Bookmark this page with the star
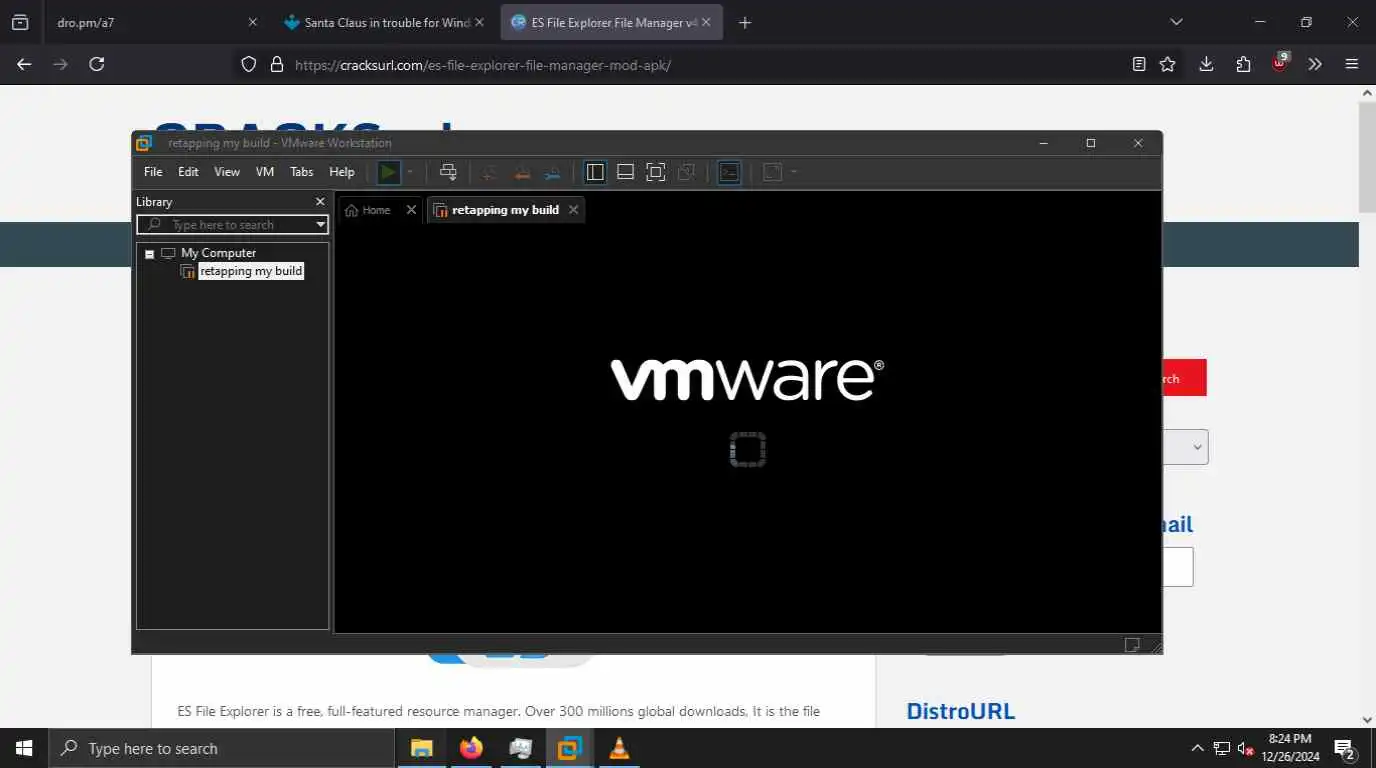1376x768 pixels. coord(1167,64)
